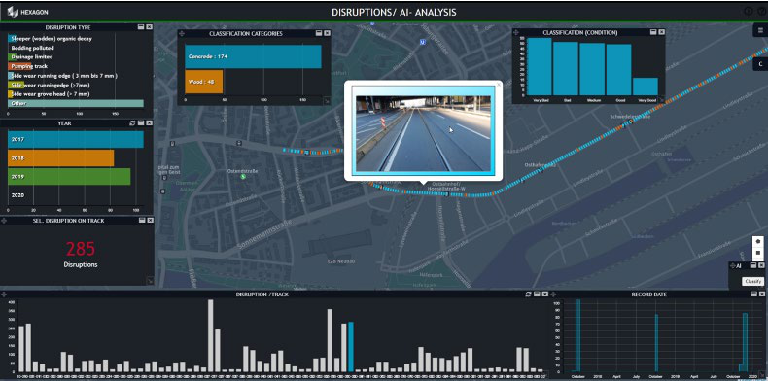Click the info icon in title bar
This screenshot has width=782, height=382.
pyautogui.click(x=749, y=11)
